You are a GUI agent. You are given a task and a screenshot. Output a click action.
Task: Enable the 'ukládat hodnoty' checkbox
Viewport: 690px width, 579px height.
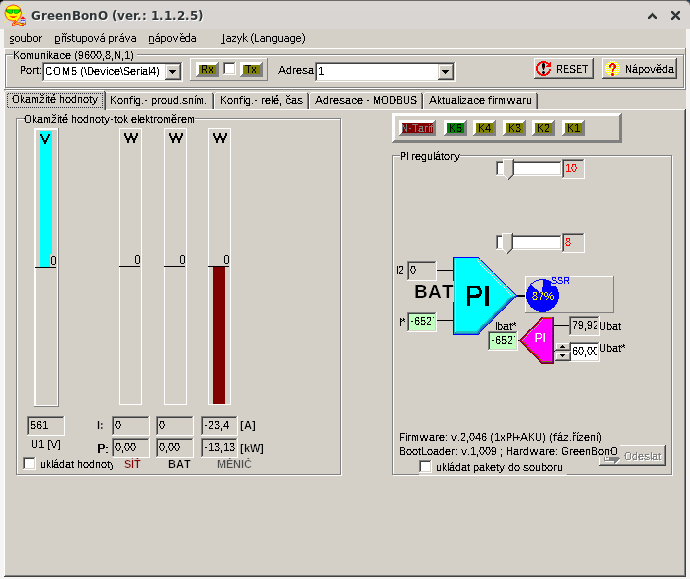29,464
